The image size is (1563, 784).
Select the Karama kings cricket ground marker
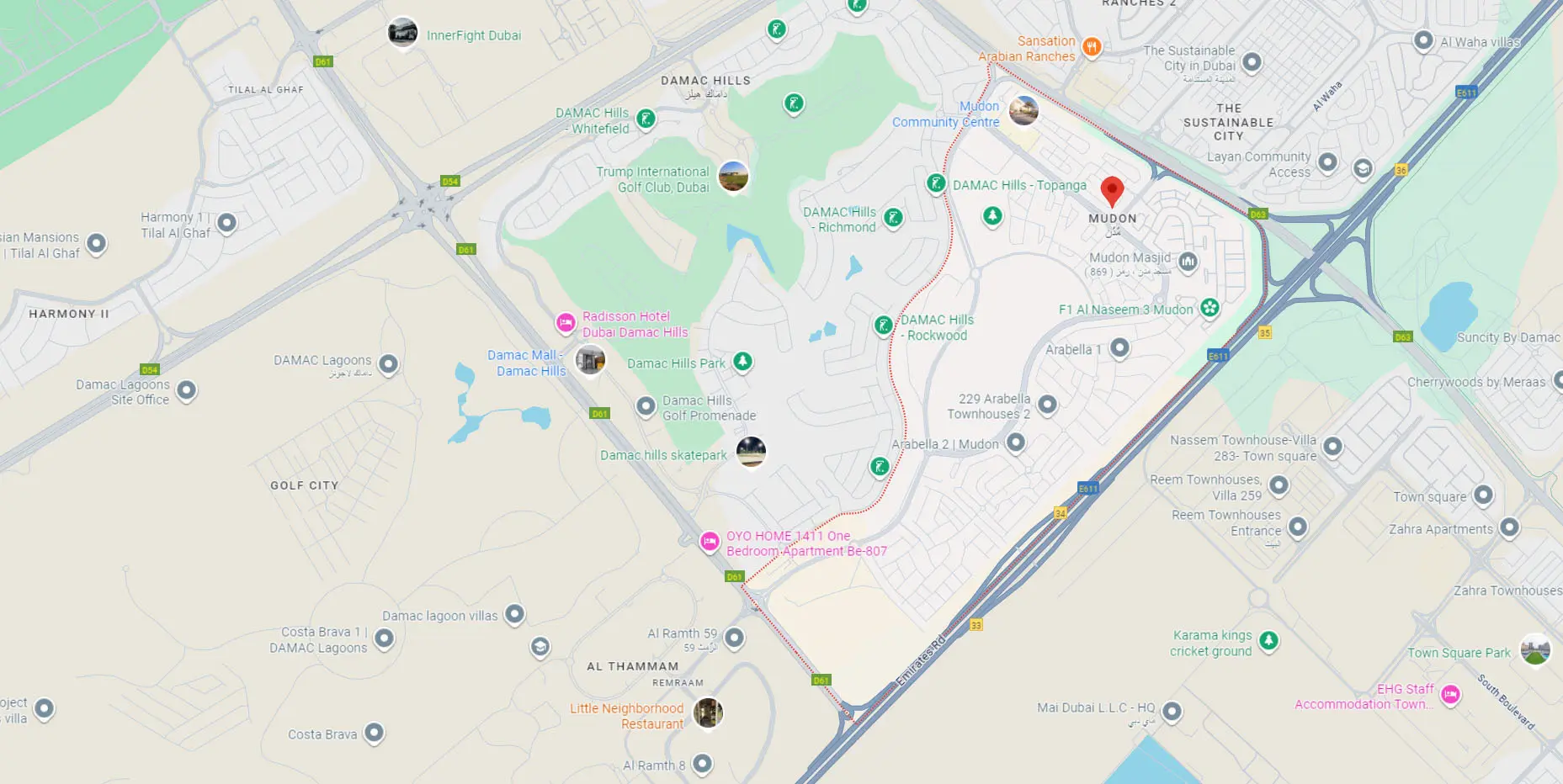[1268, 641]
